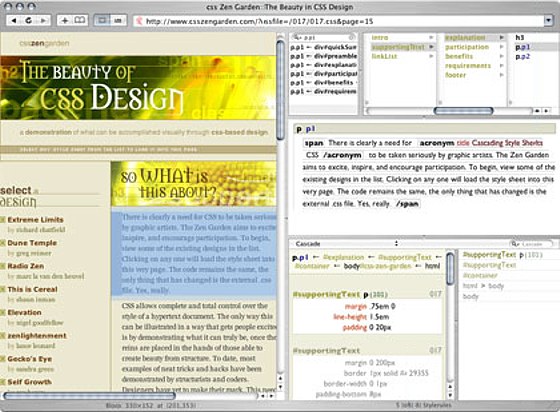The width and height of the screenshot is (560, 412).
Task: Click the web page vertical scrollbar thumb
Action: [281, 89]
